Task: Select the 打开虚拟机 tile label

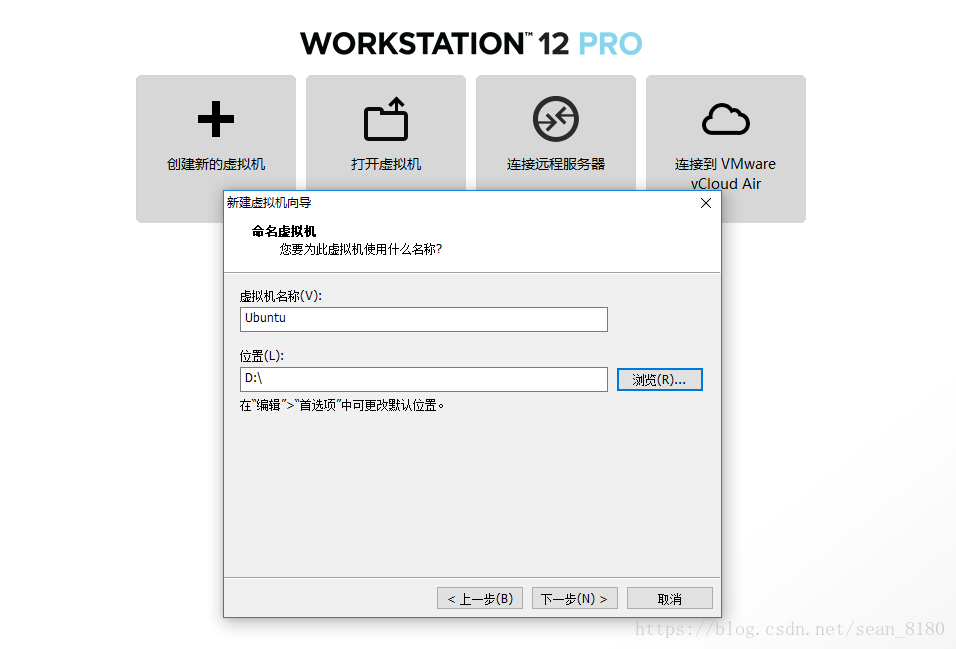Action: pyautogui.click(x=386, y=164)
